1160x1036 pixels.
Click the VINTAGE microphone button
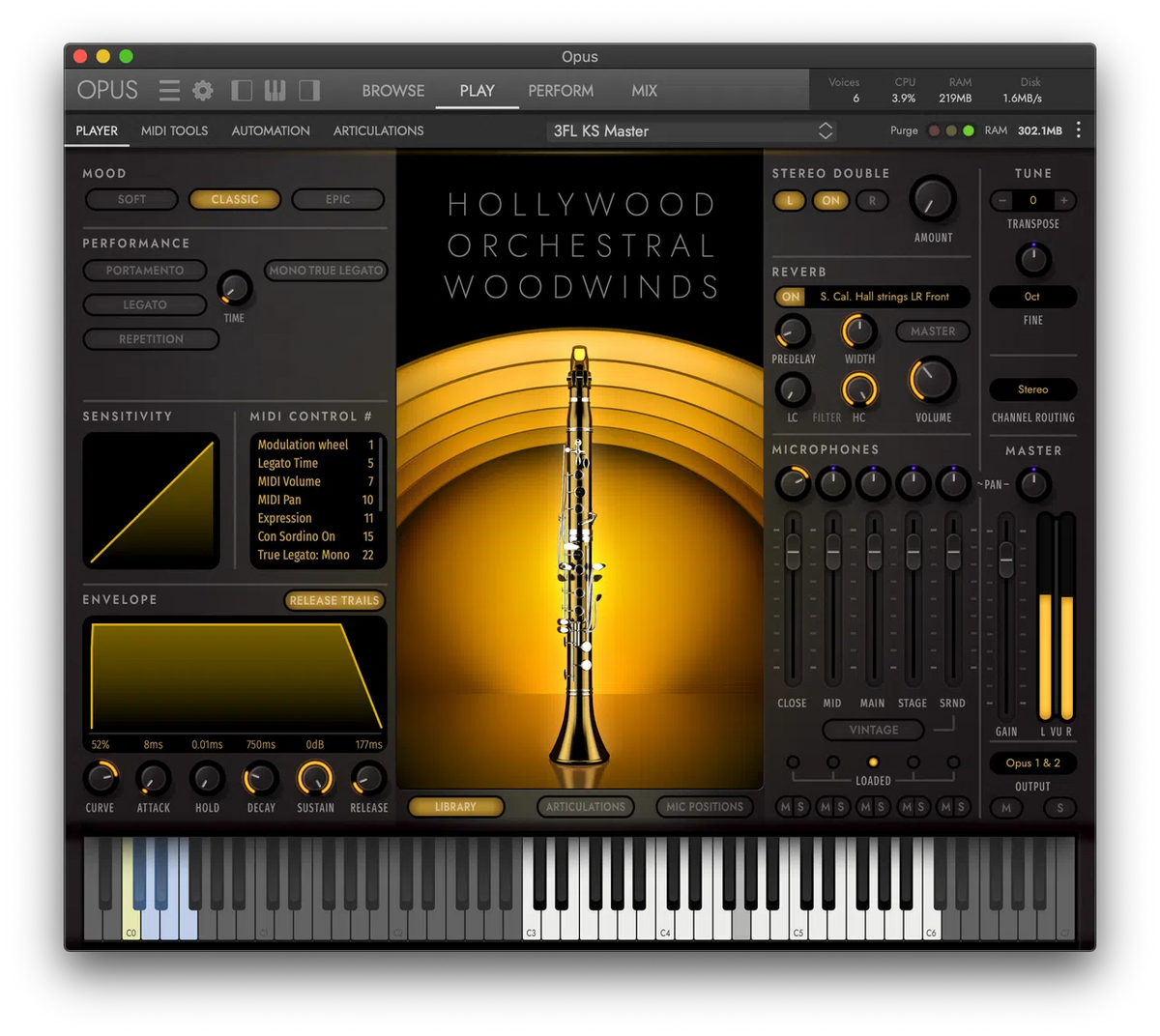click(873, 730)
